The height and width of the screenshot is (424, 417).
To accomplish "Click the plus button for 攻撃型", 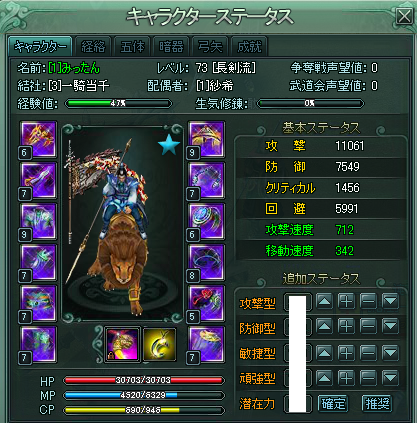I will tap(346, 302).
